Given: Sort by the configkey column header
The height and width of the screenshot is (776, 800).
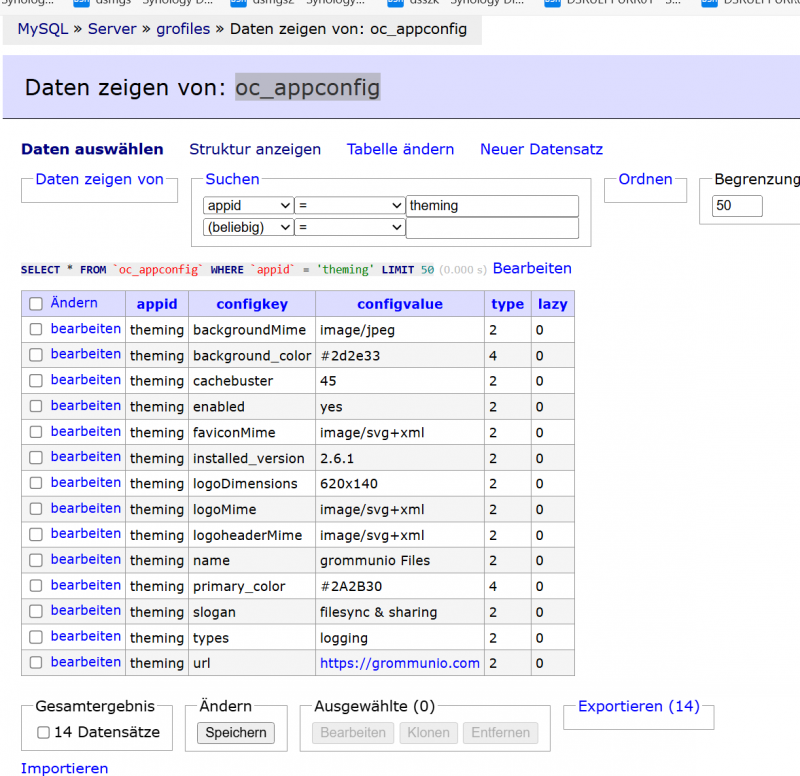Looking at the screenshot, I should pyautogui.click(x=251, y=304).
